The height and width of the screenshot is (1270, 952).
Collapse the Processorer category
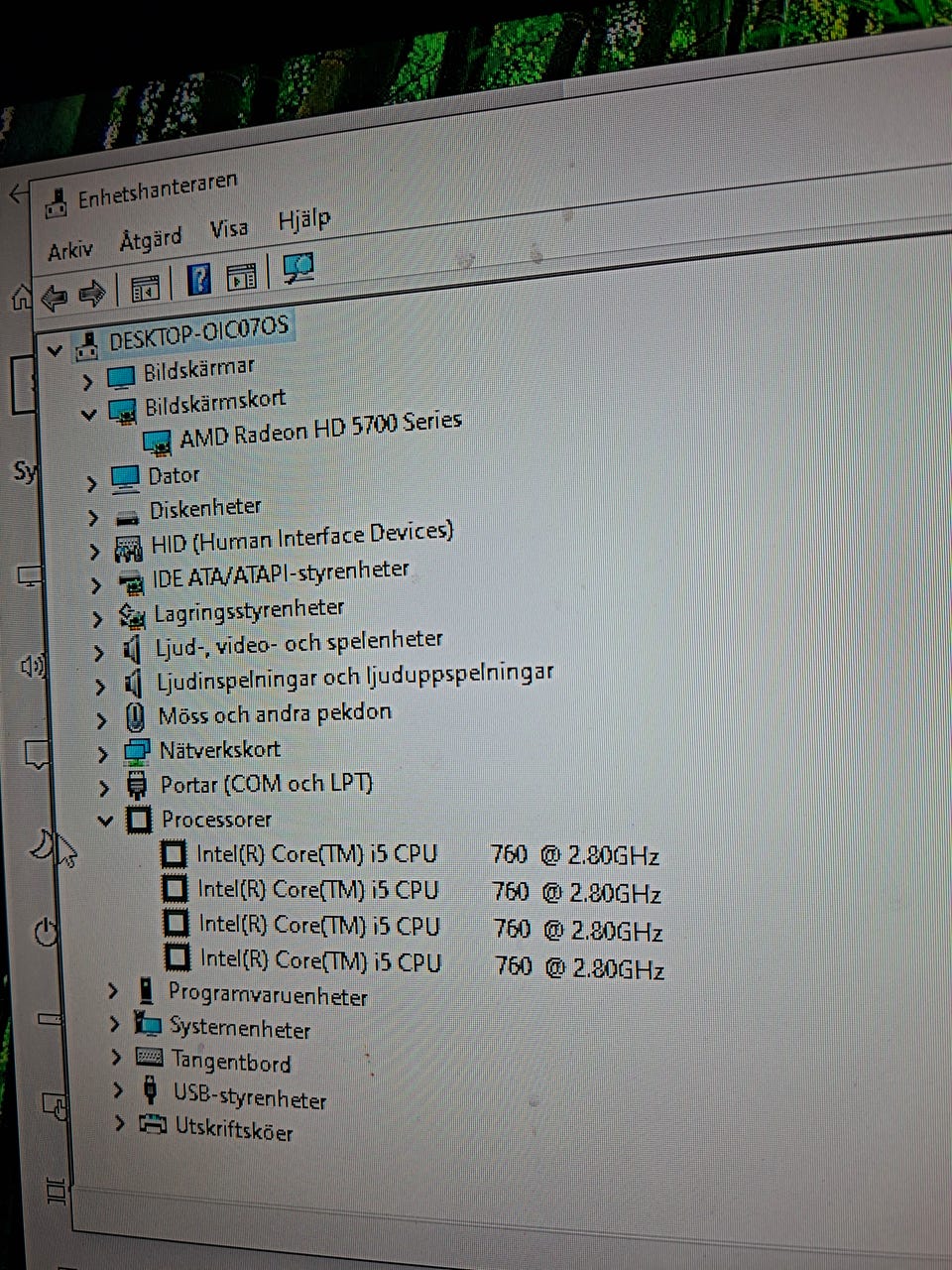[106, 822]
